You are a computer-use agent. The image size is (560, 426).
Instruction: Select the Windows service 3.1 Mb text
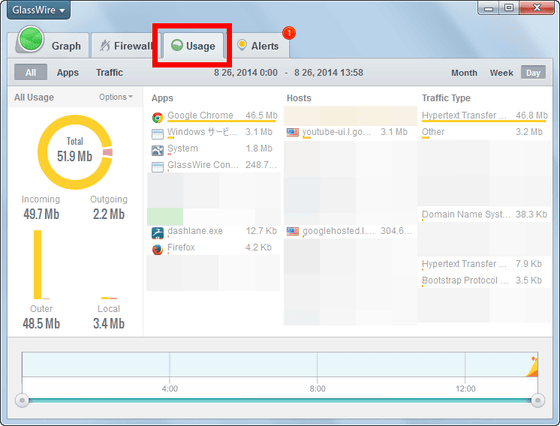[220, 132]
